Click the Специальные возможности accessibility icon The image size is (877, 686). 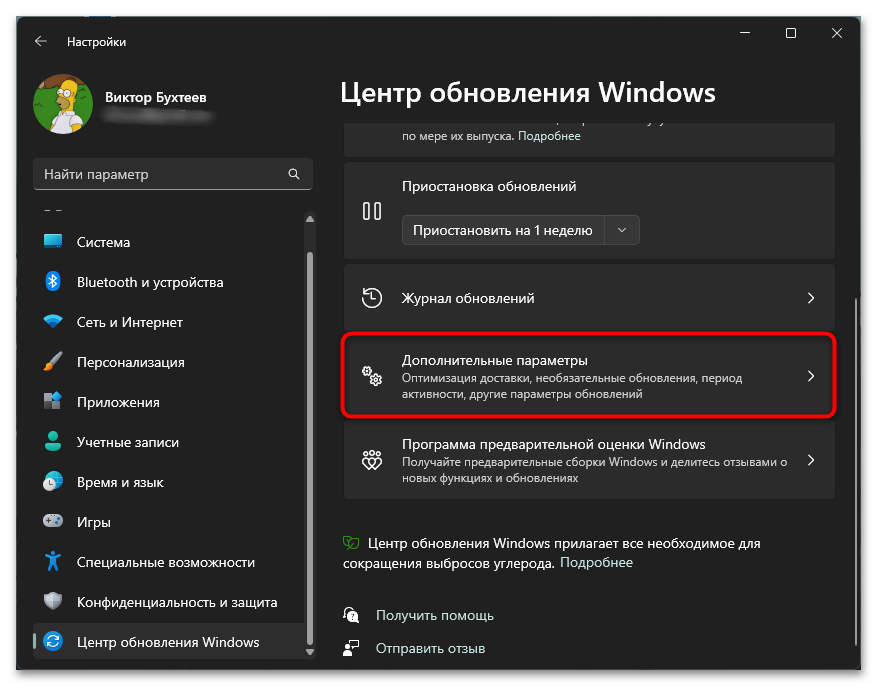pos(53,561)
